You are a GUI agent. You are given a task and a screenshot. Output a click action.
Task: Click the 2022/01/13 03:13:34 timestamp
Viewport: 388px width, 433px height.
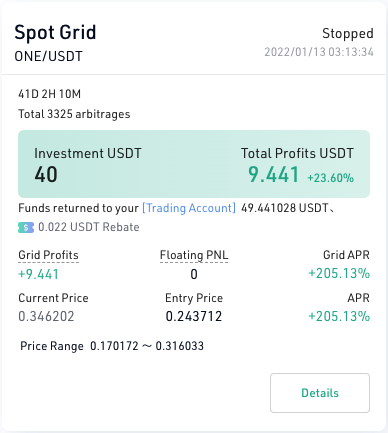(319, 52)
